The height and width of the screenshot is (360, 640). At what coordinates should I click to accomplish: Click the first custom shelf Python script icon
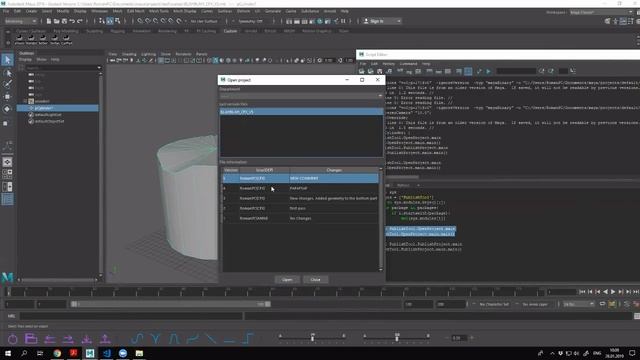point(20,39)
